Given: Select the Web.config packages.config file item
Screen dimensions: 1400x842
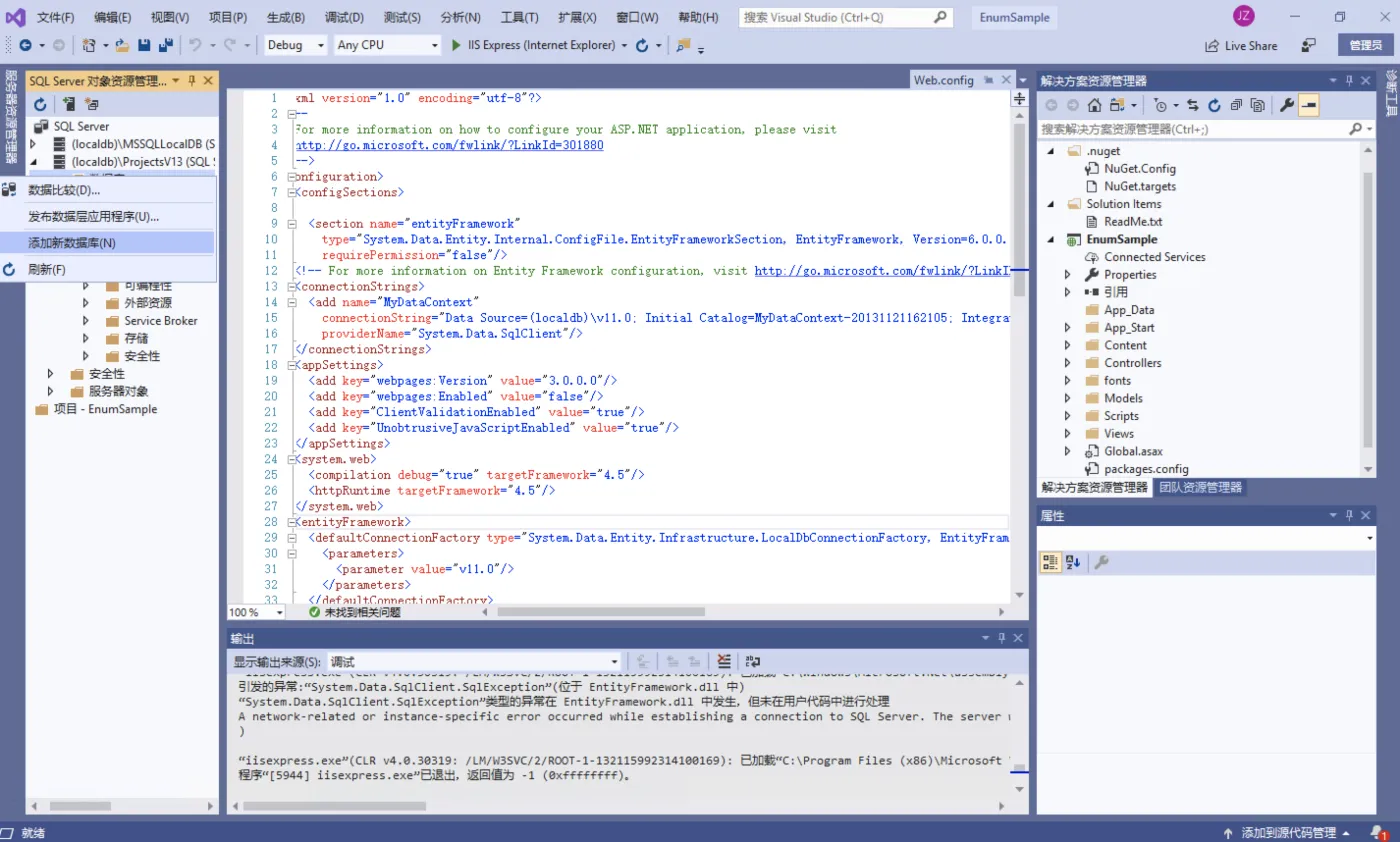Looking at the screenshot, I should [1146, 469].
